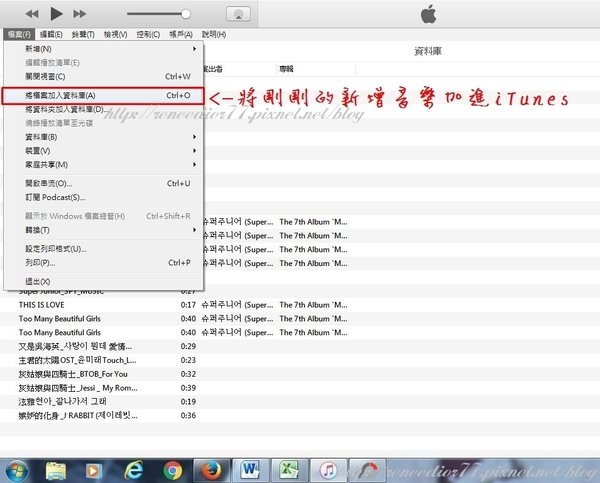Click the 0:32 duration cell
Viewport: 600px width, 483px height.
pyautogui.click(x=188, y=374)
